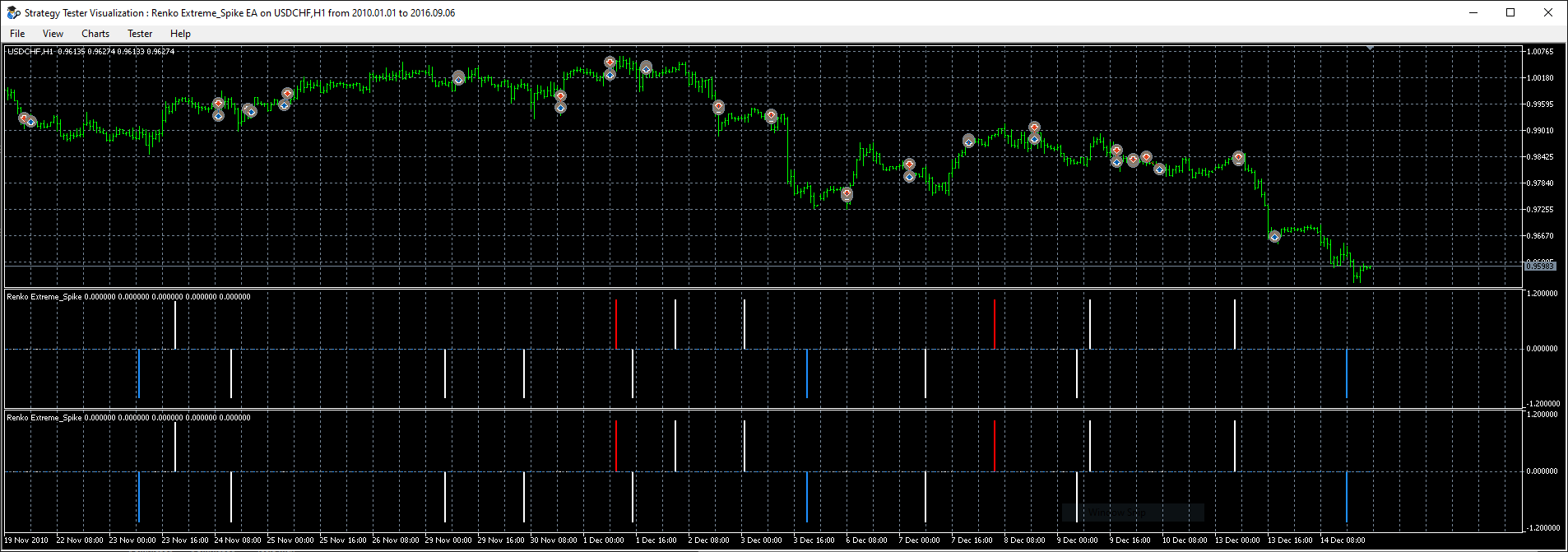Click the current price label 0.95983
1568x552 pixels.
[x=1540, y=266]
